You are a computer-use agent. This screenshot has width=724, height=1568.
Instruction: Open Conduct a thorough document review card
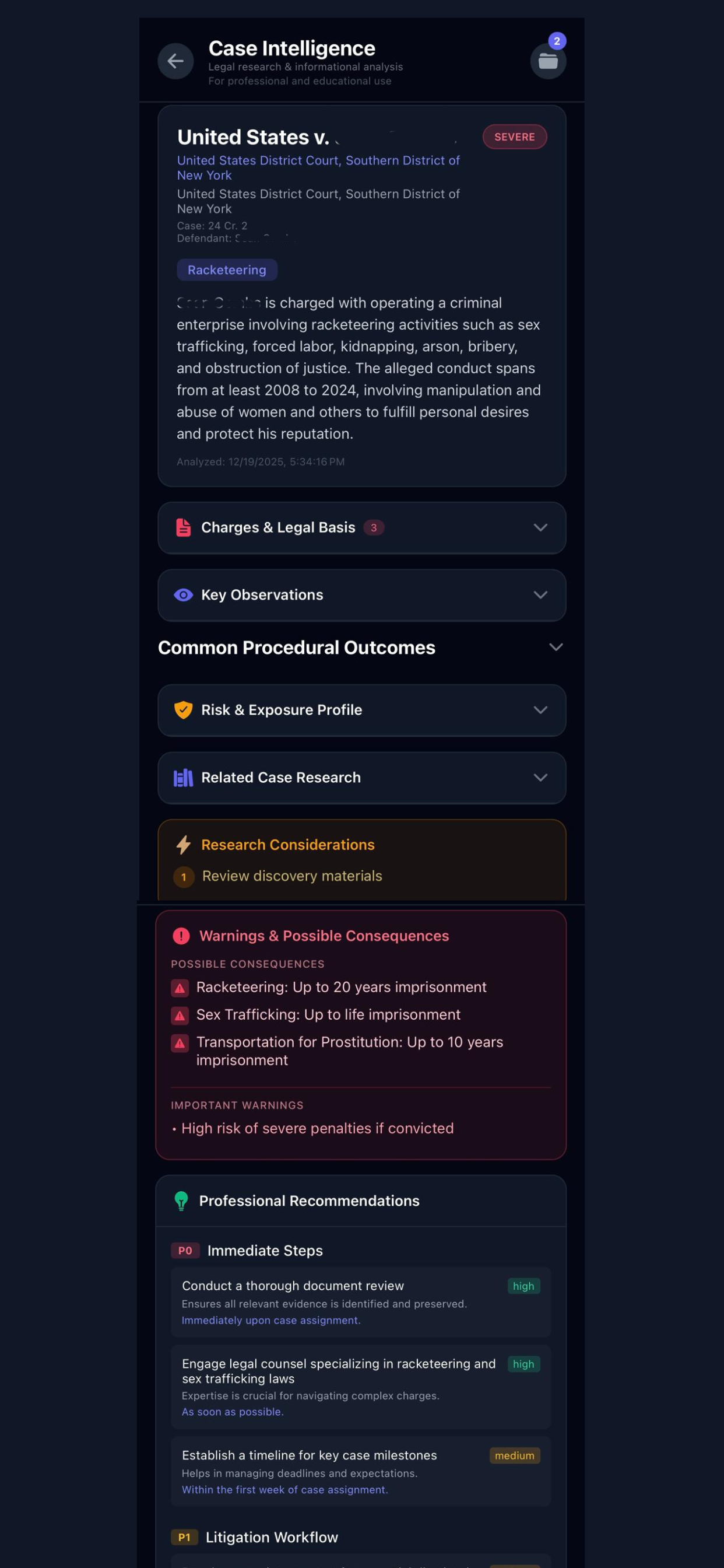coord(361,1302)
